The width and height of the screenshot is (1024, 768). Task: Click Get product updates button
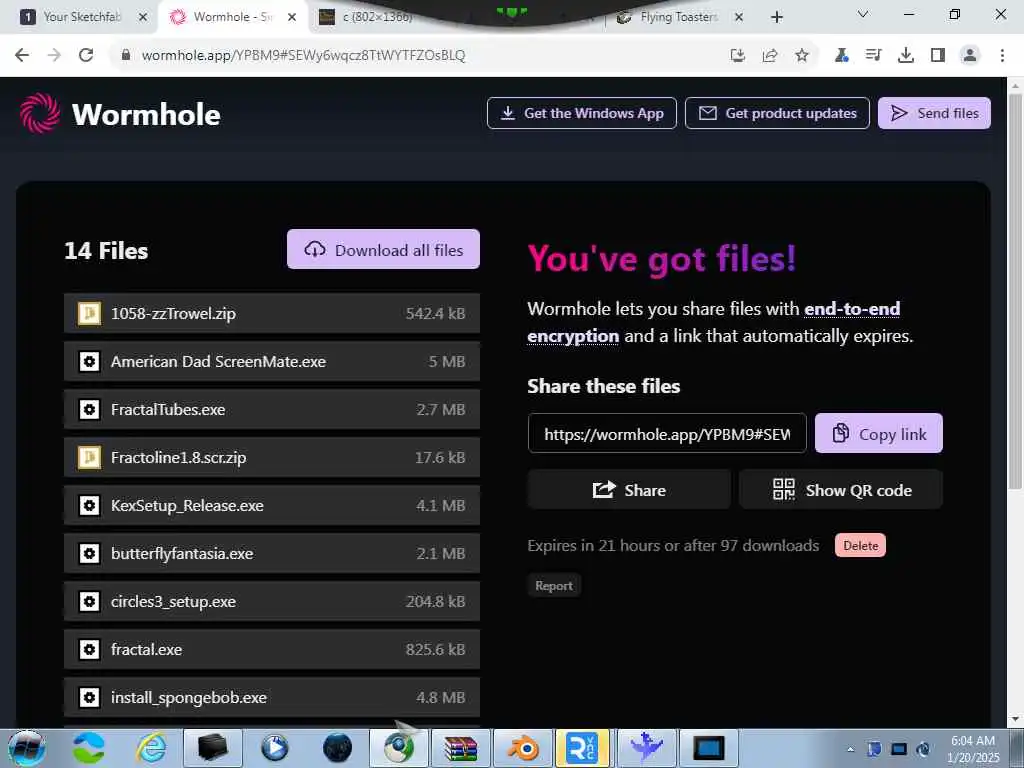(x=777, y=113)
